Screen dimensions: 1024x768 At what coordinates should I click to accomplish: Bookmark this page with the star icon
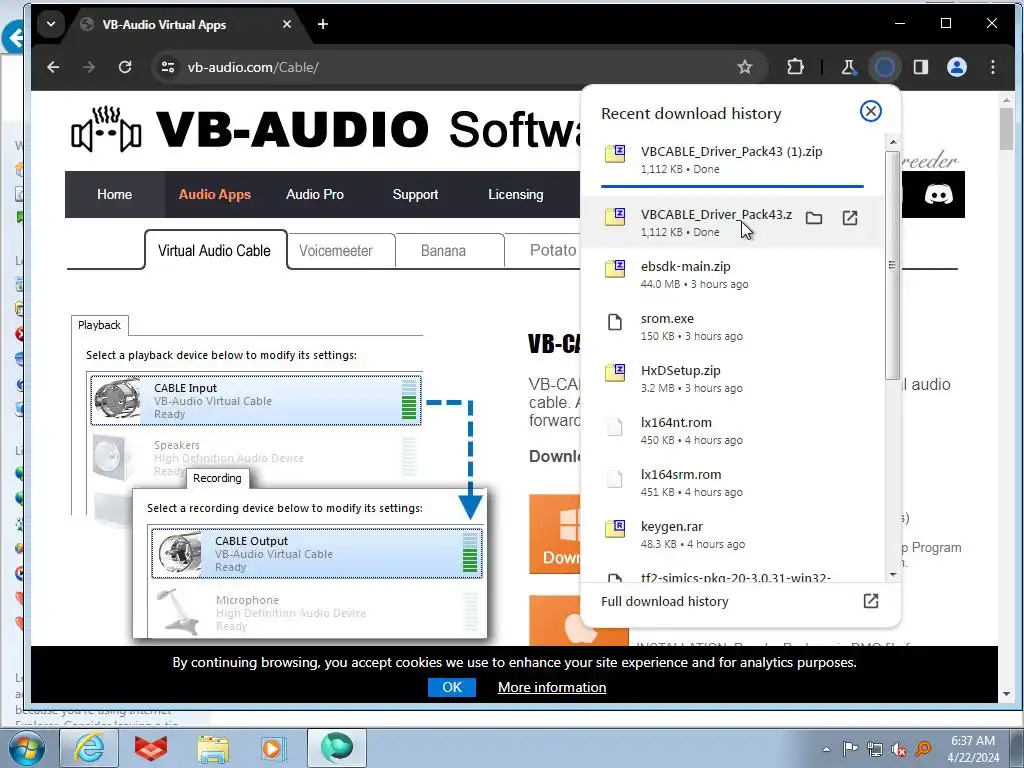coord(744,67)
